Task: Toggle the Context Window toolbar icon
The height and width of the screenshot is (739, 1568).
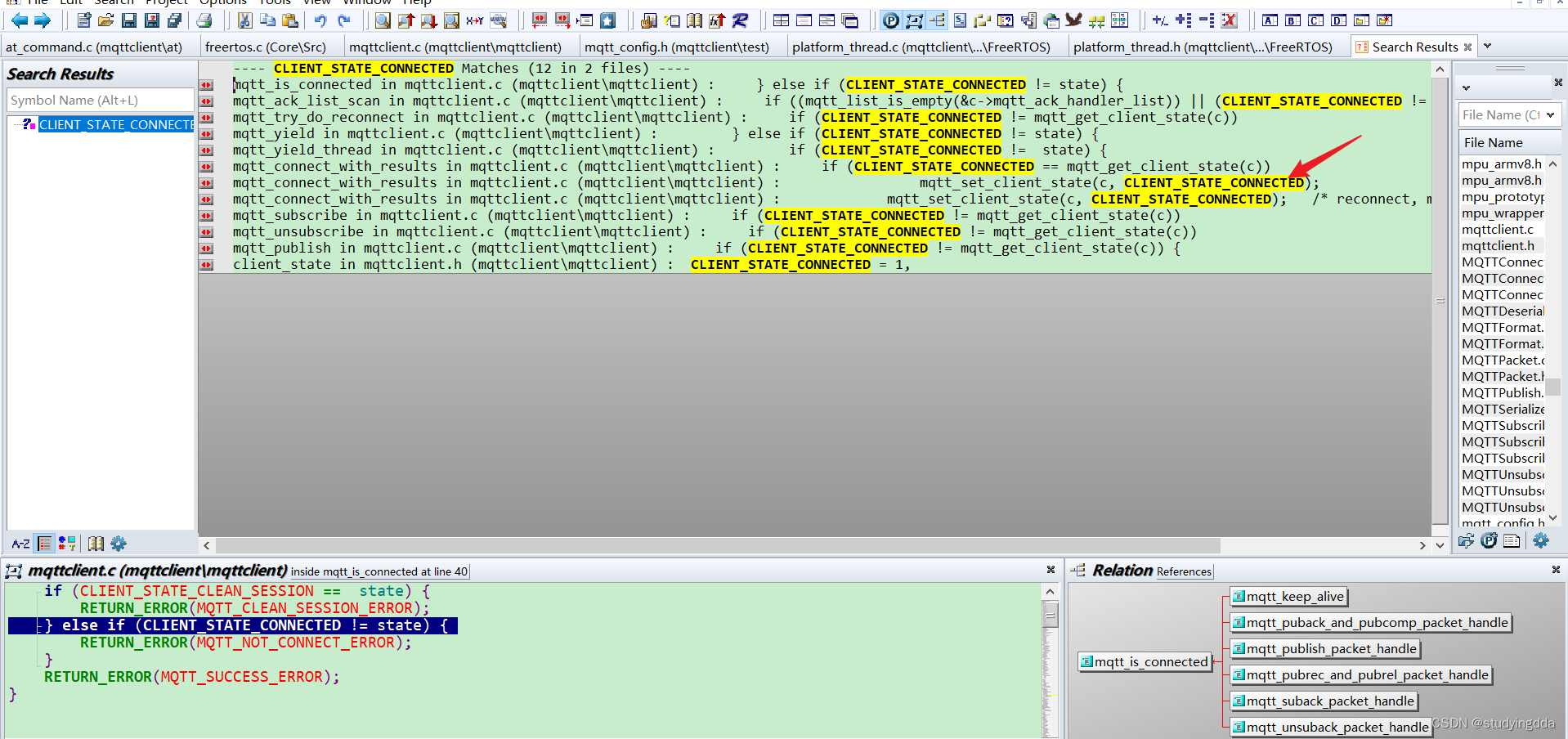Action: click(x=914, y=20)
